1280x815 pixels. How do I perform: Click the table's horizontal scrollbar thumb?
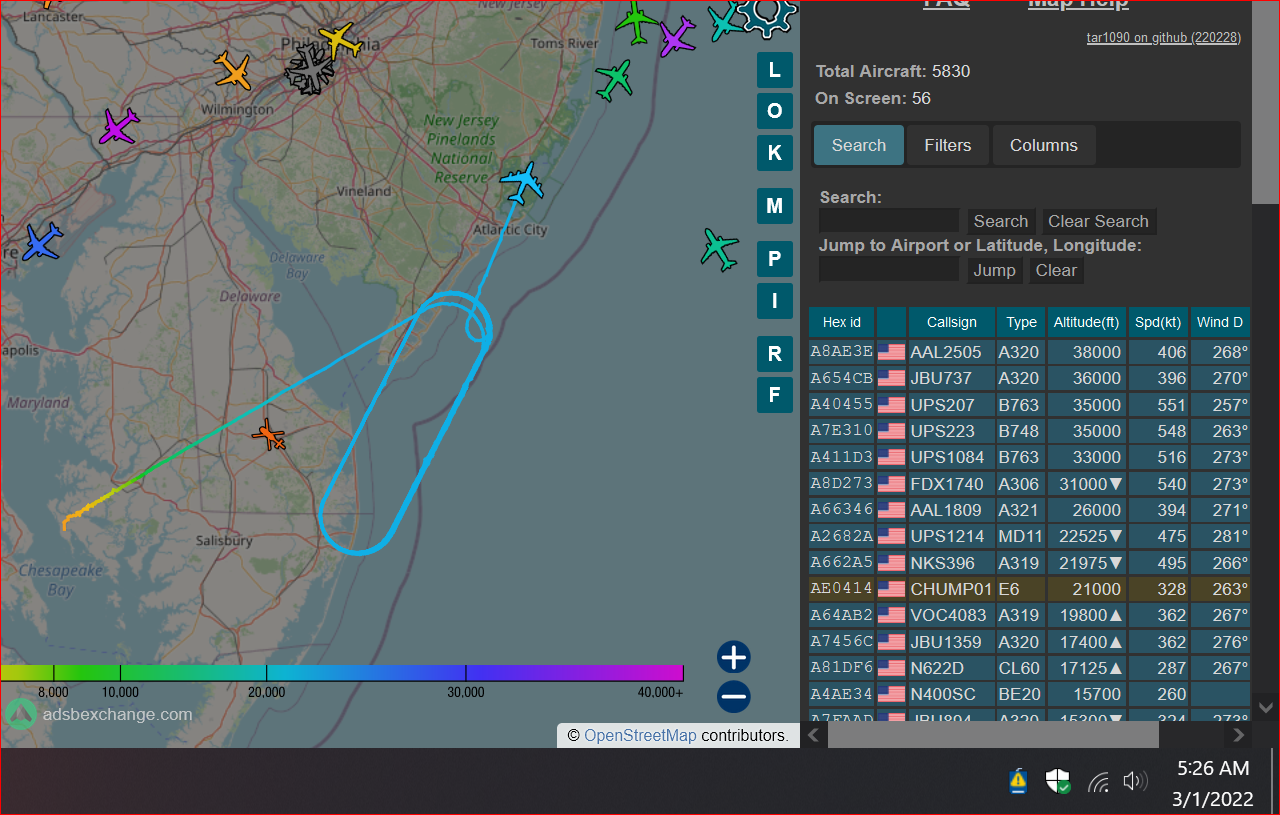coord(993,735)
